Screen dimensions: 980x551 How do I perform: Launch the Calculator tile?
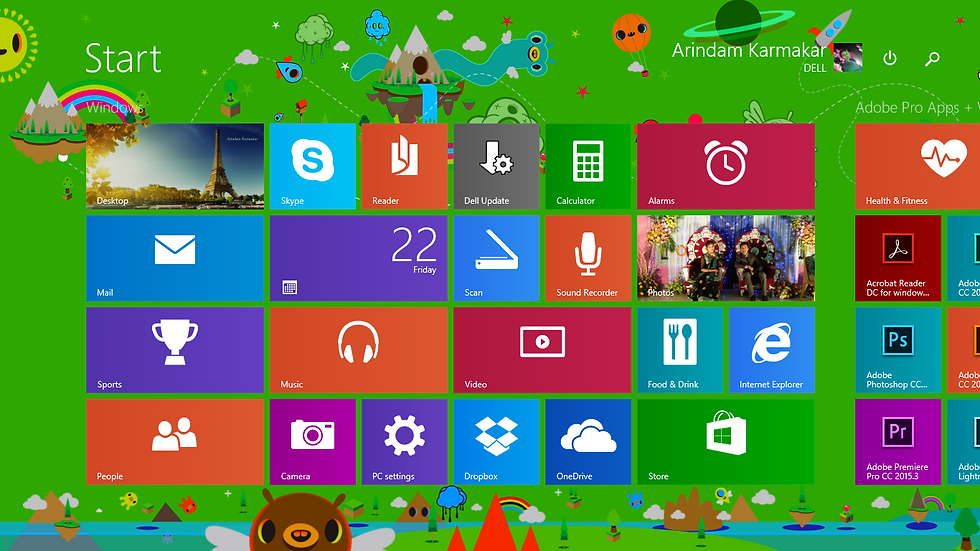point(588,166)
